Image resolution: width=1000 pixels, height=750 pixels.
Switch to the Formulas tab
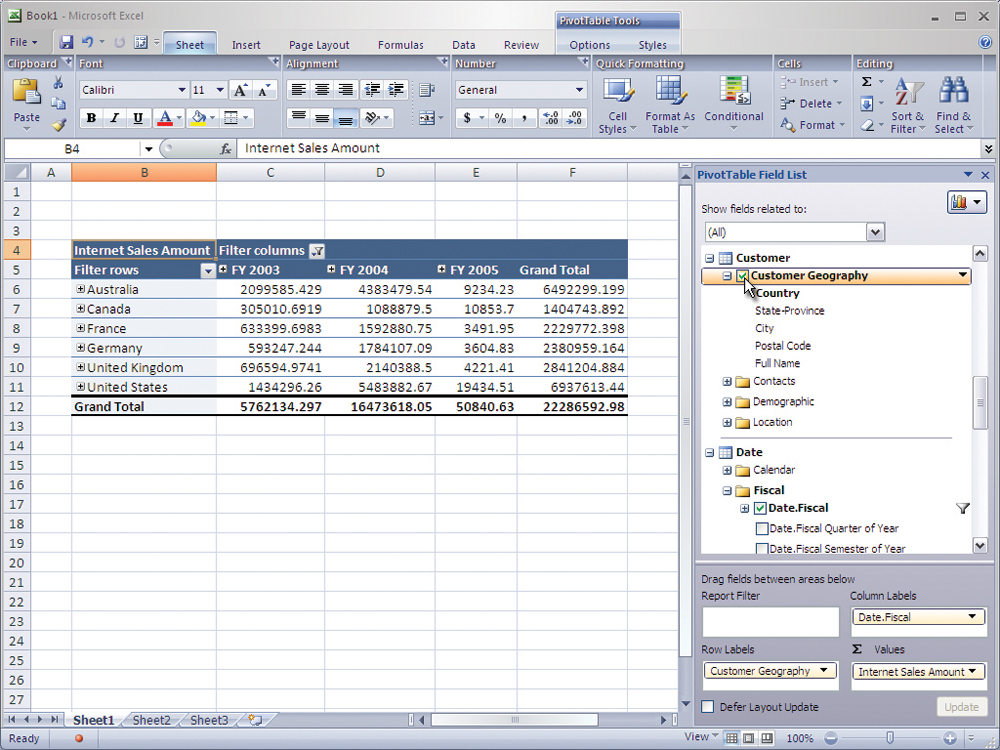(x=401, y=45)
